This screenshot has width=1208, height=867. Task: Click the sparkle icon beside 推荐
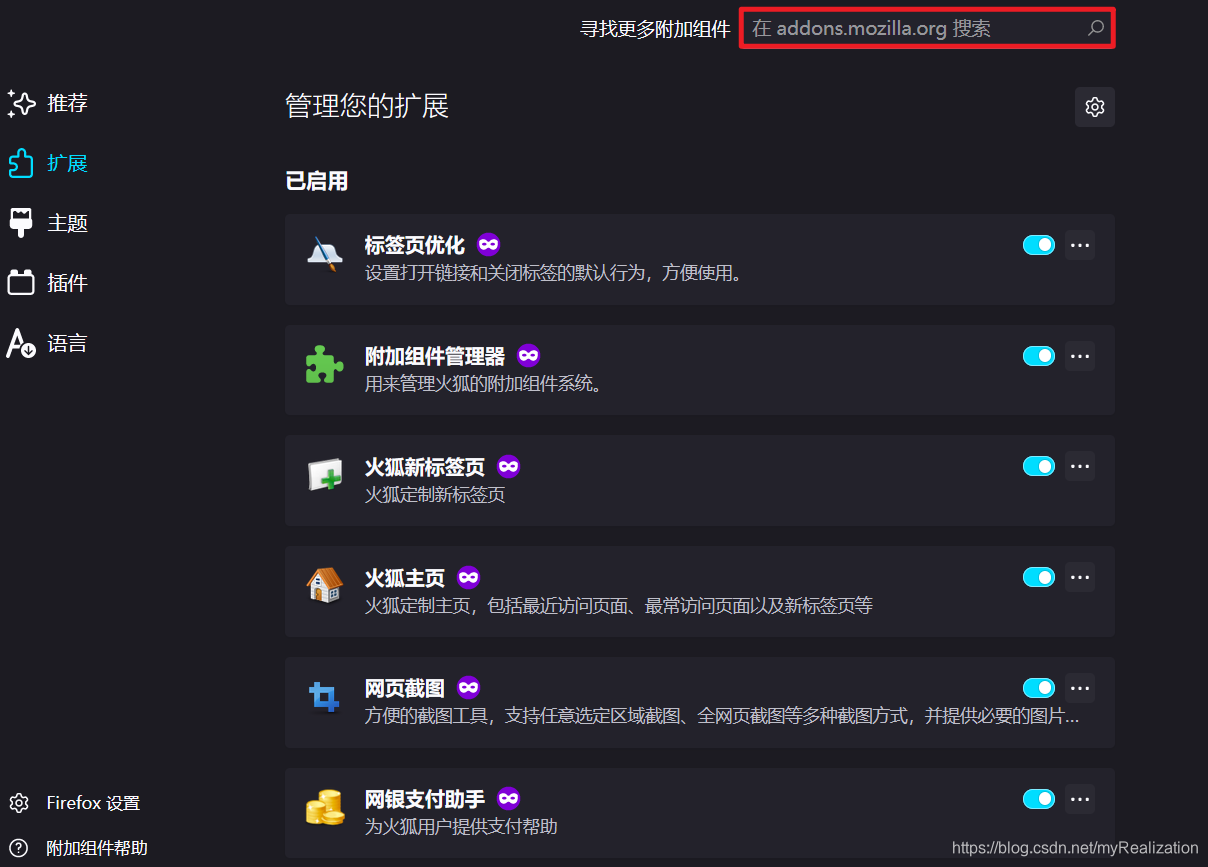pyautogui.click(x=21, y=103)
